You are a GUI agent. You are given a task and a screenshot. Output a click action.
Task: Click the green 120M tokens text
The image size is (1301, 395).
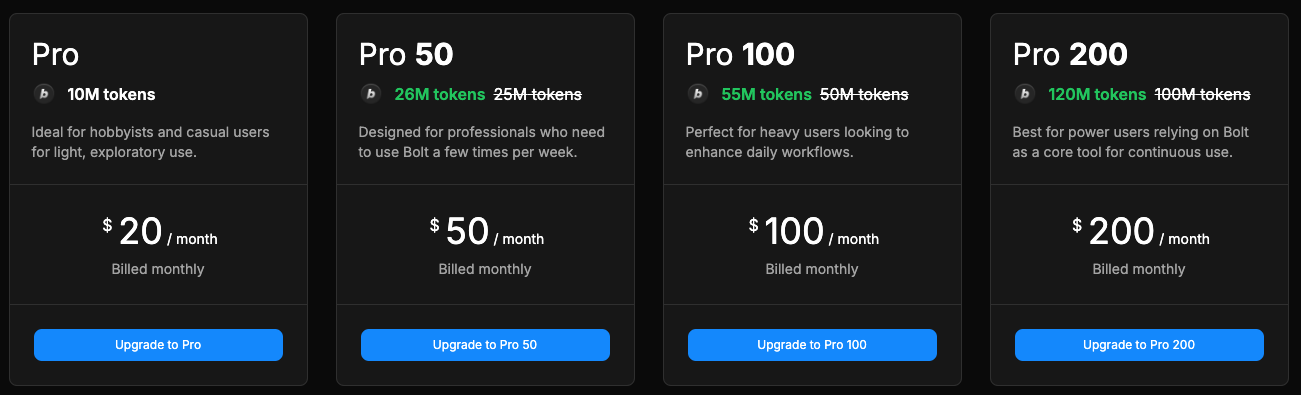pos(1097,95)
